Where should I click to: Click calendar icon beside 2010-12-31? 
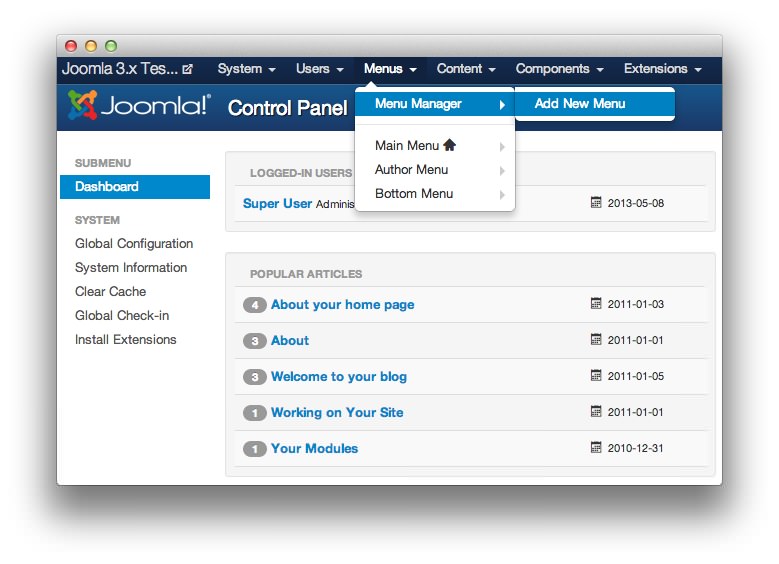(597, 448)
